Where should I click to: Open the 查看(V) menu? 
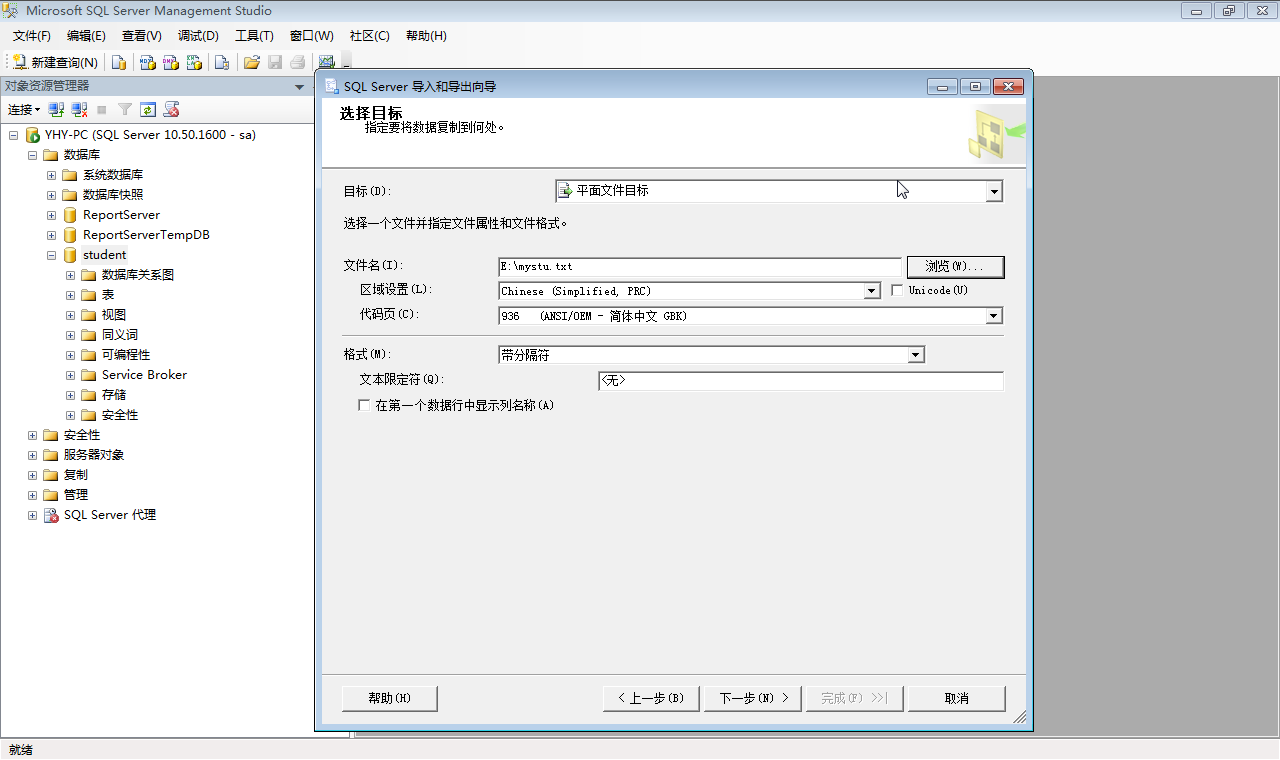(x=142, y=36)
